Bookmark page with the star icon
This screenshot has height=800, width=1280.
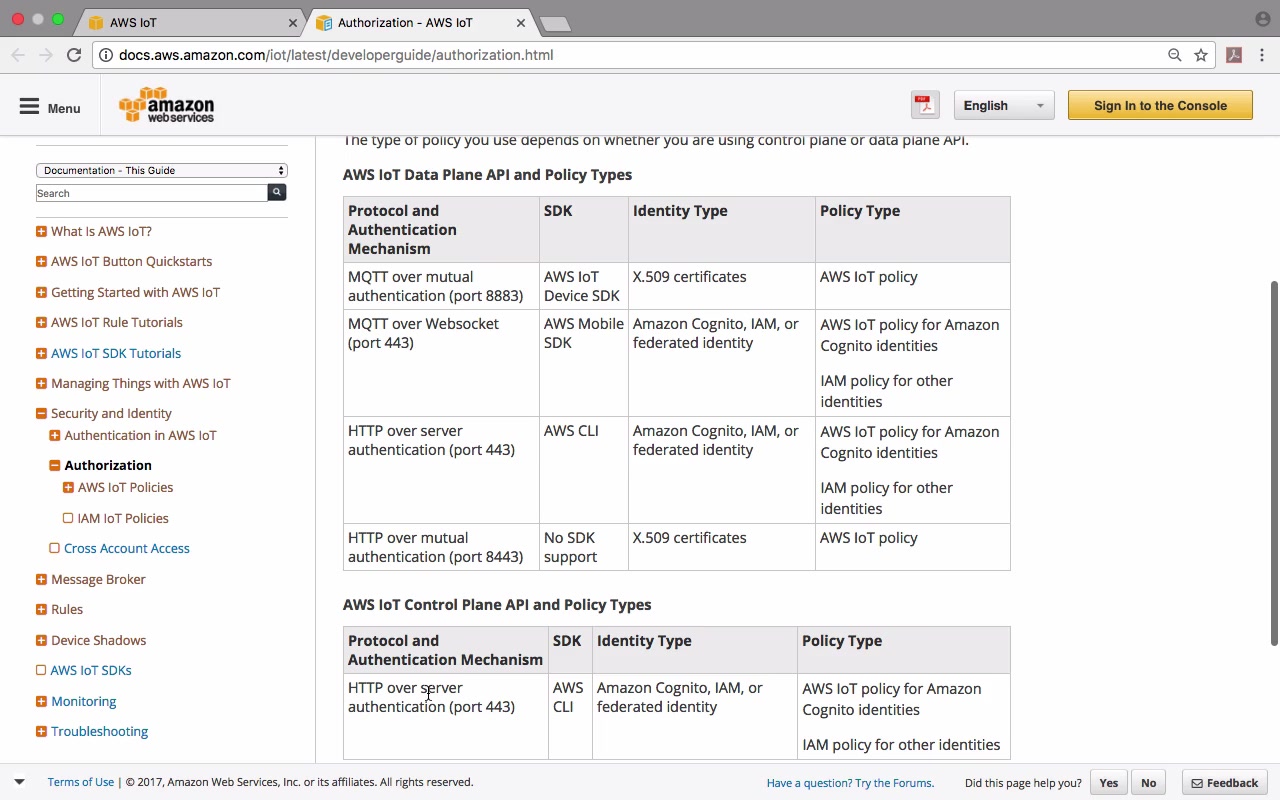pyautogui.click(x=1201, y=55)
